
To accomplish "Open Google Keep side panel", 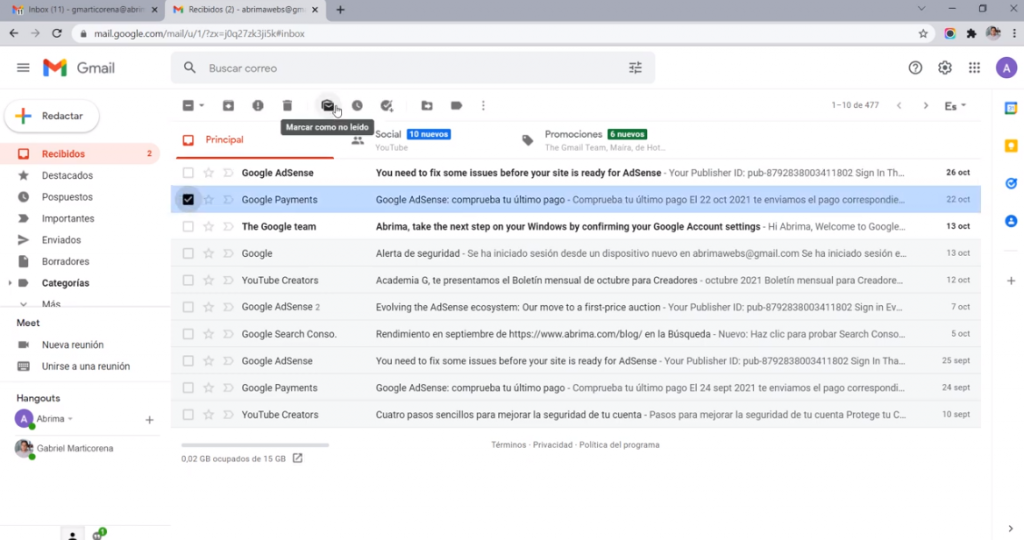I will [x=1011, y=146].
